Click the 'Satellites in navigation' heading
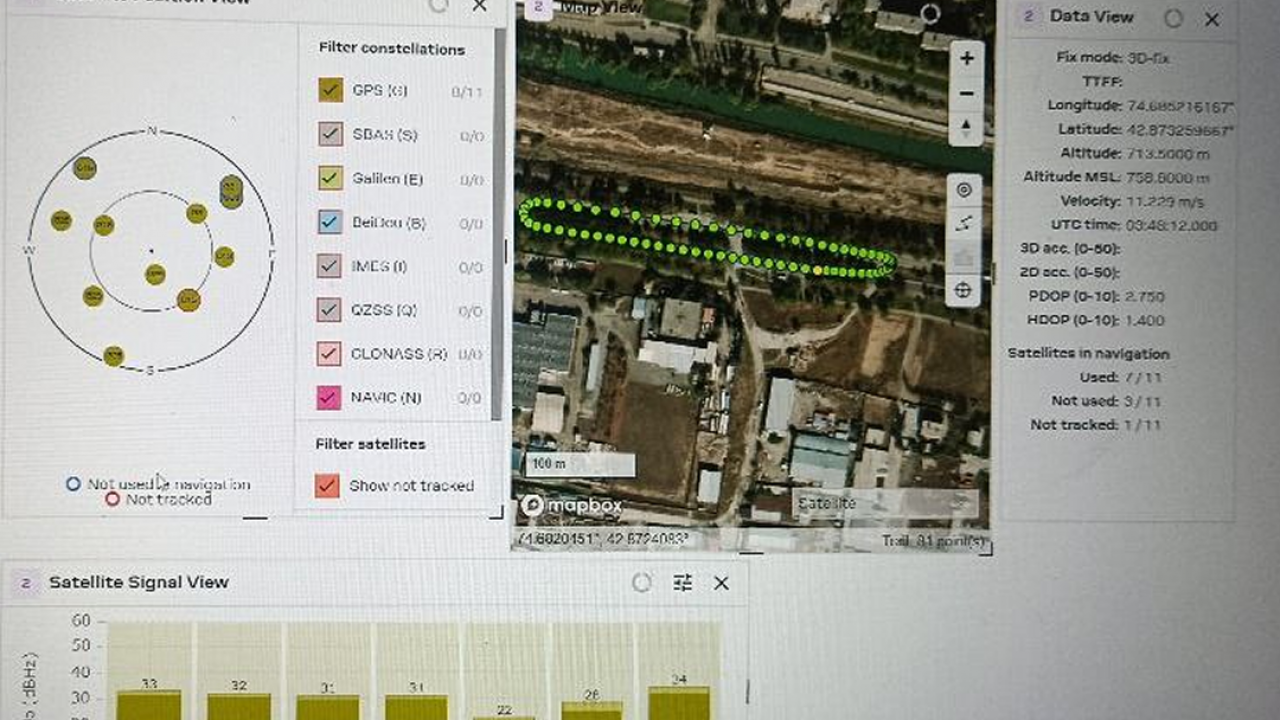 tap(1088, 354)
